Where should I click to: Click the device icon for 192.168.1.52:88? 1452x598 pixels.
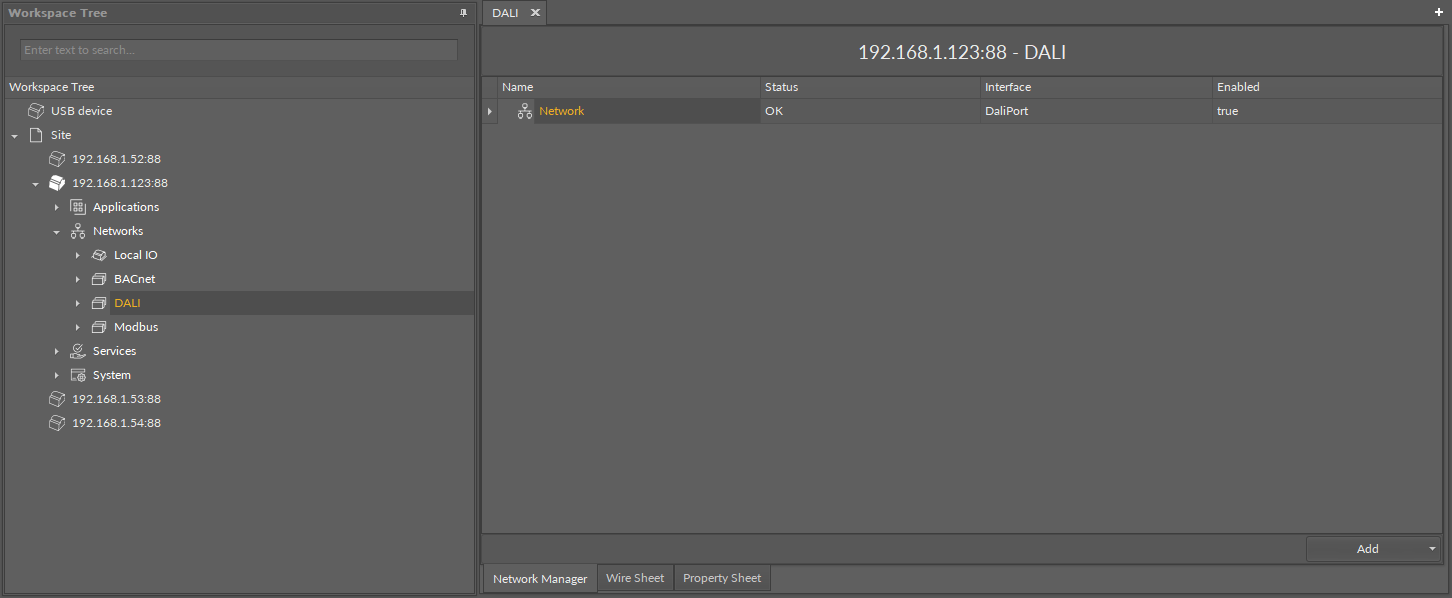(57, 159)
